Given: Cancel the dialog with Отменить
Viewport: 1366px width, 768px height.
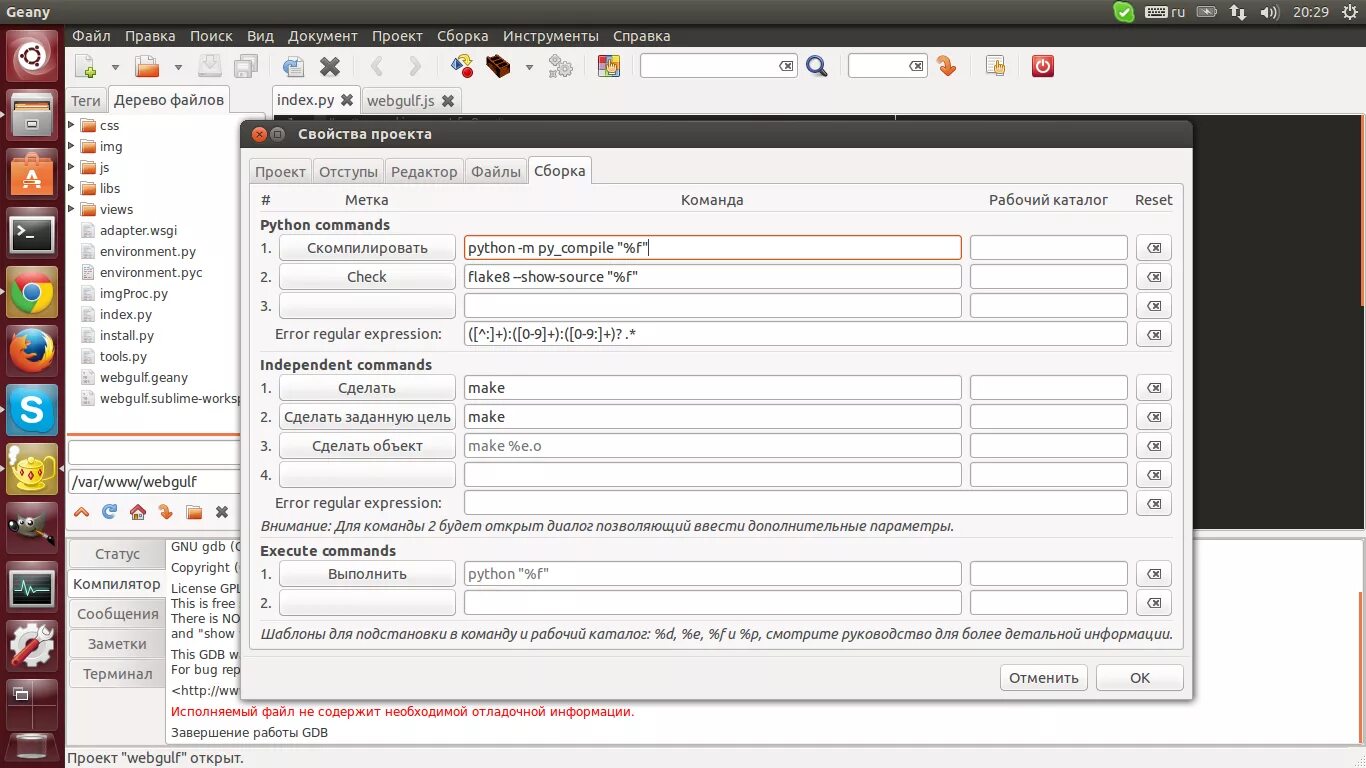Looking at the screenshot, I should (1044, 678).
